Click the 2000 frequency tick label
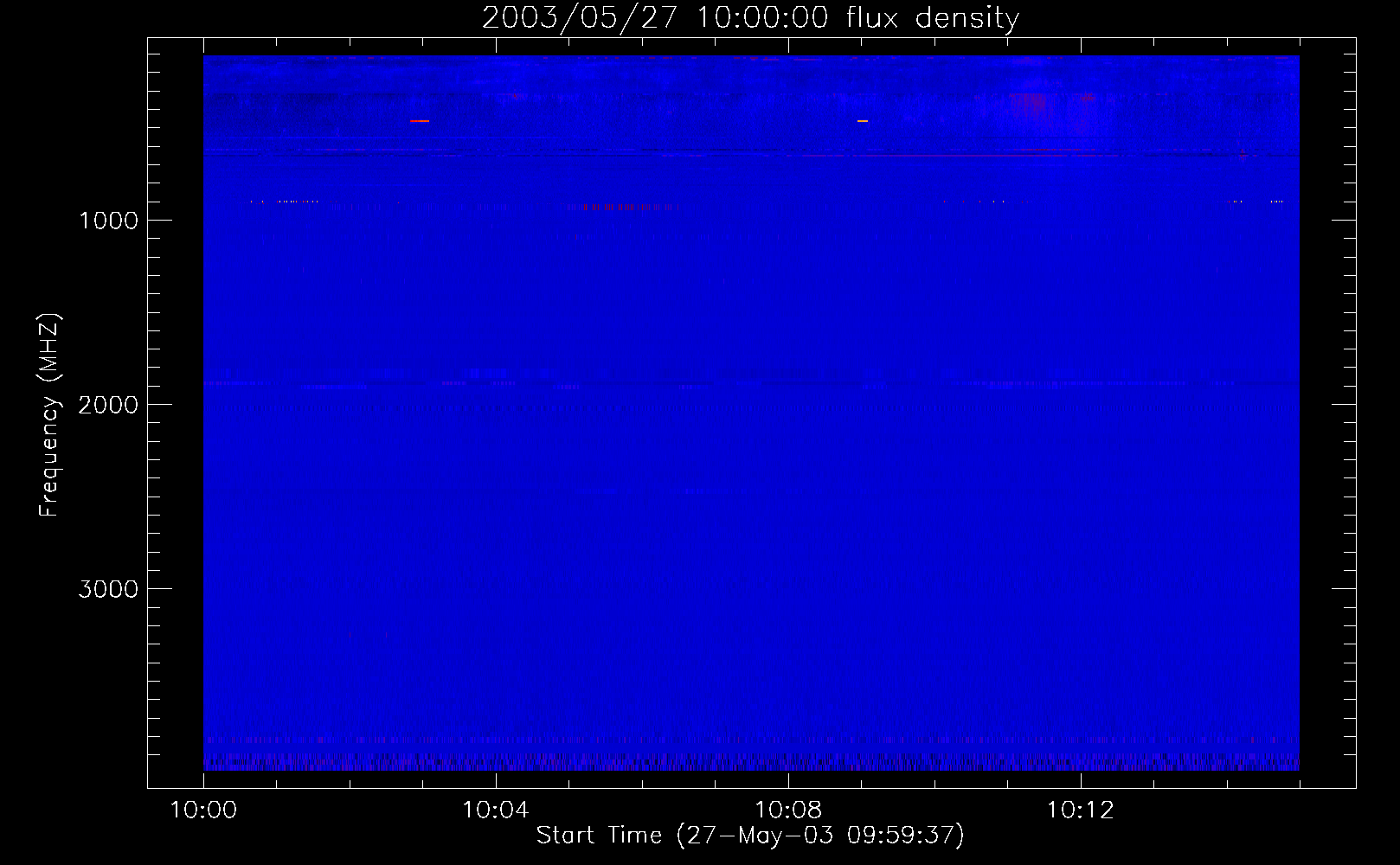The image size is (1400, 865). [108, 405]
